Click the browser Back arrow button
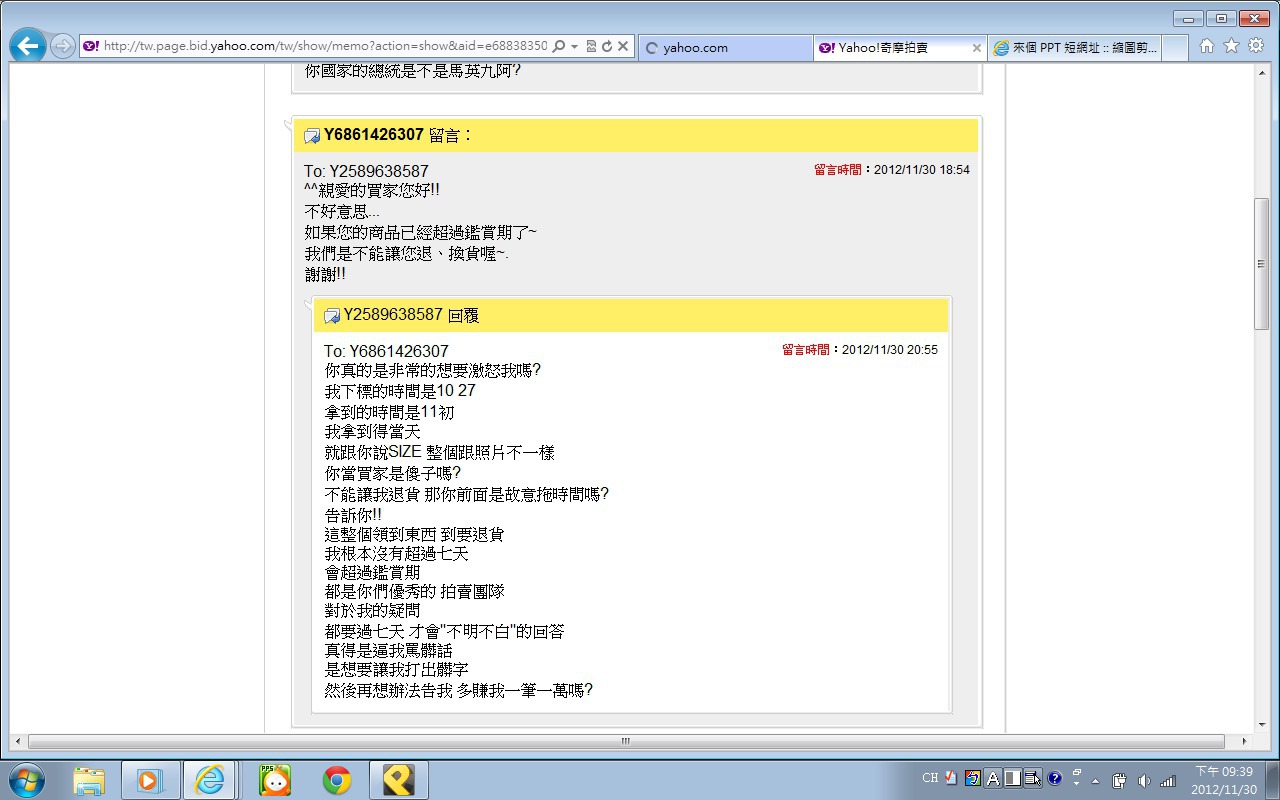The width and height of the screenshot is (1280, 800). 27,46
